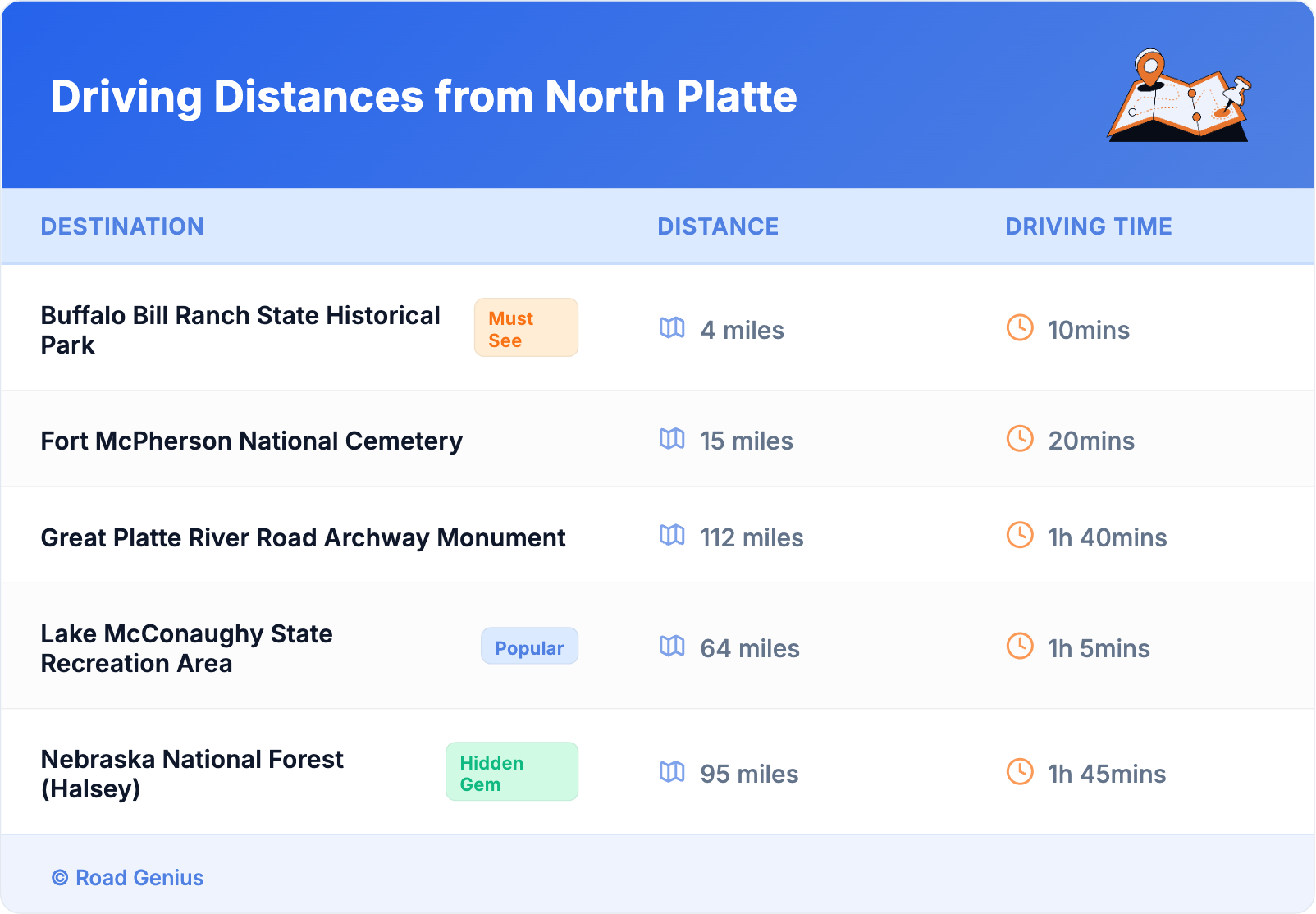Click the Hidden Gem badge

point(511,772)
